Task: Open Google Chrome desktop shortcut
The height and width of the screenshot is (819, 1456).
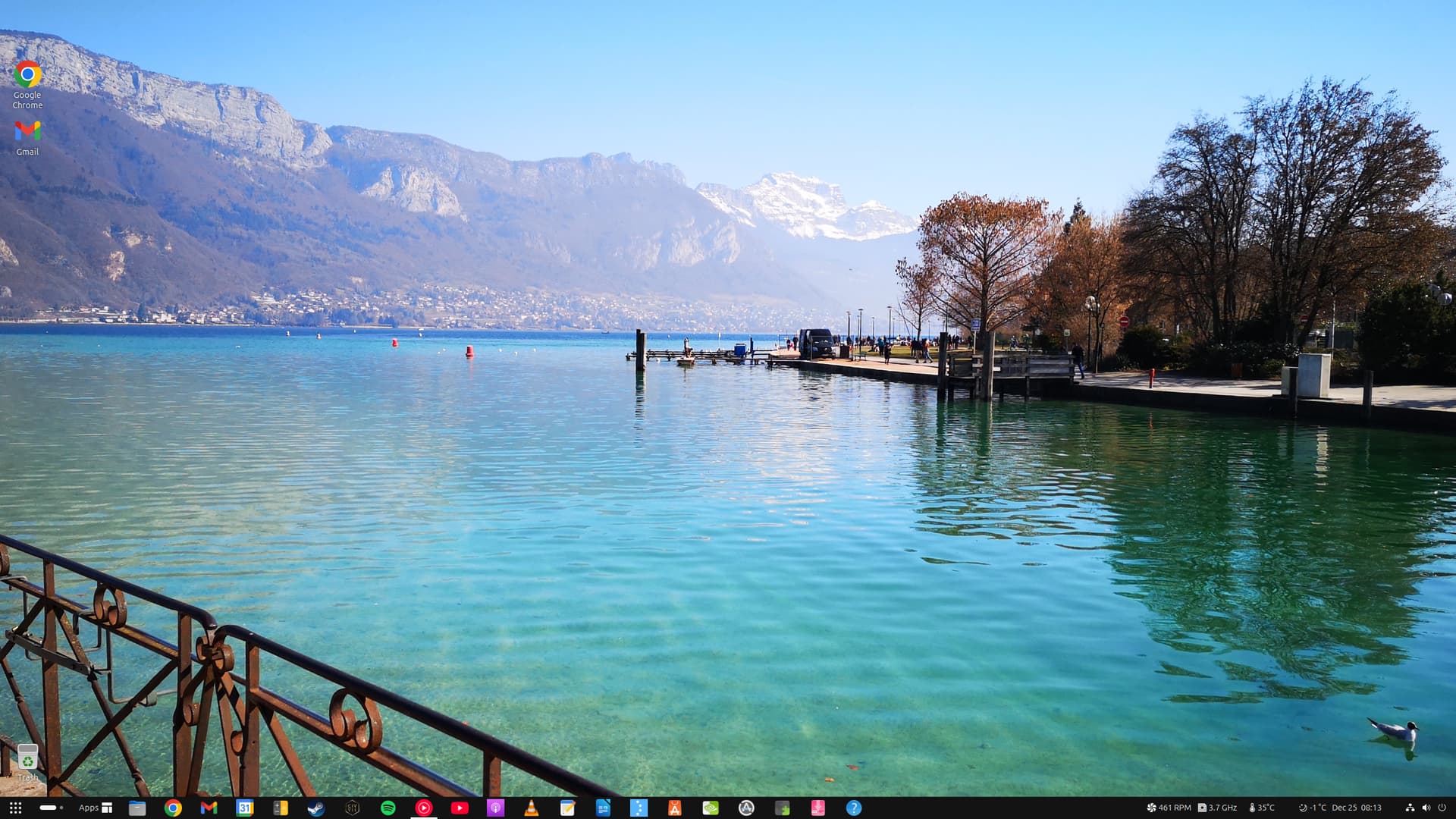Action: (x=27, y=76)
